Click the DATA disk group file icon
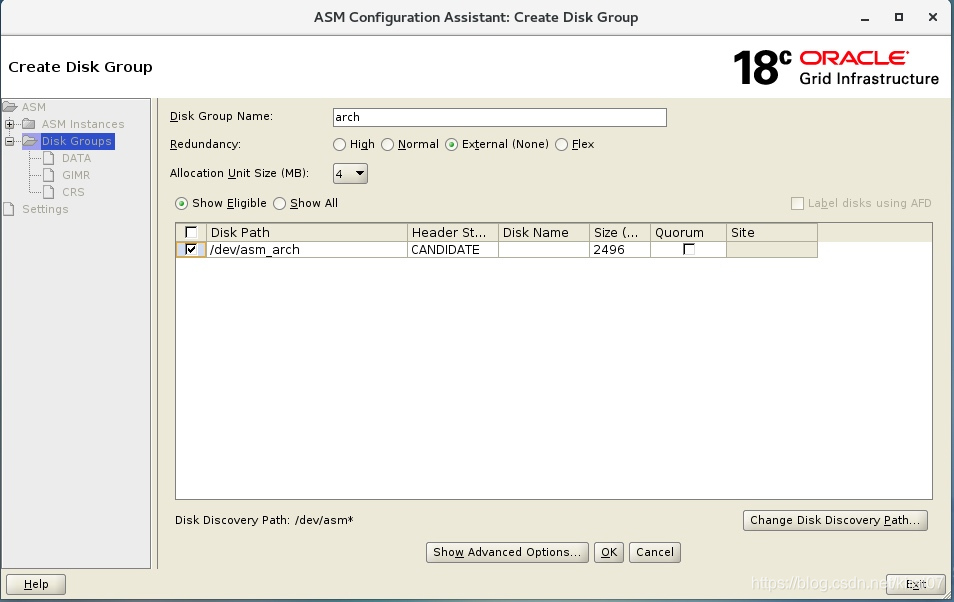Image resolution: width=954 pixels, height=602 pixels. click(49, 158)
